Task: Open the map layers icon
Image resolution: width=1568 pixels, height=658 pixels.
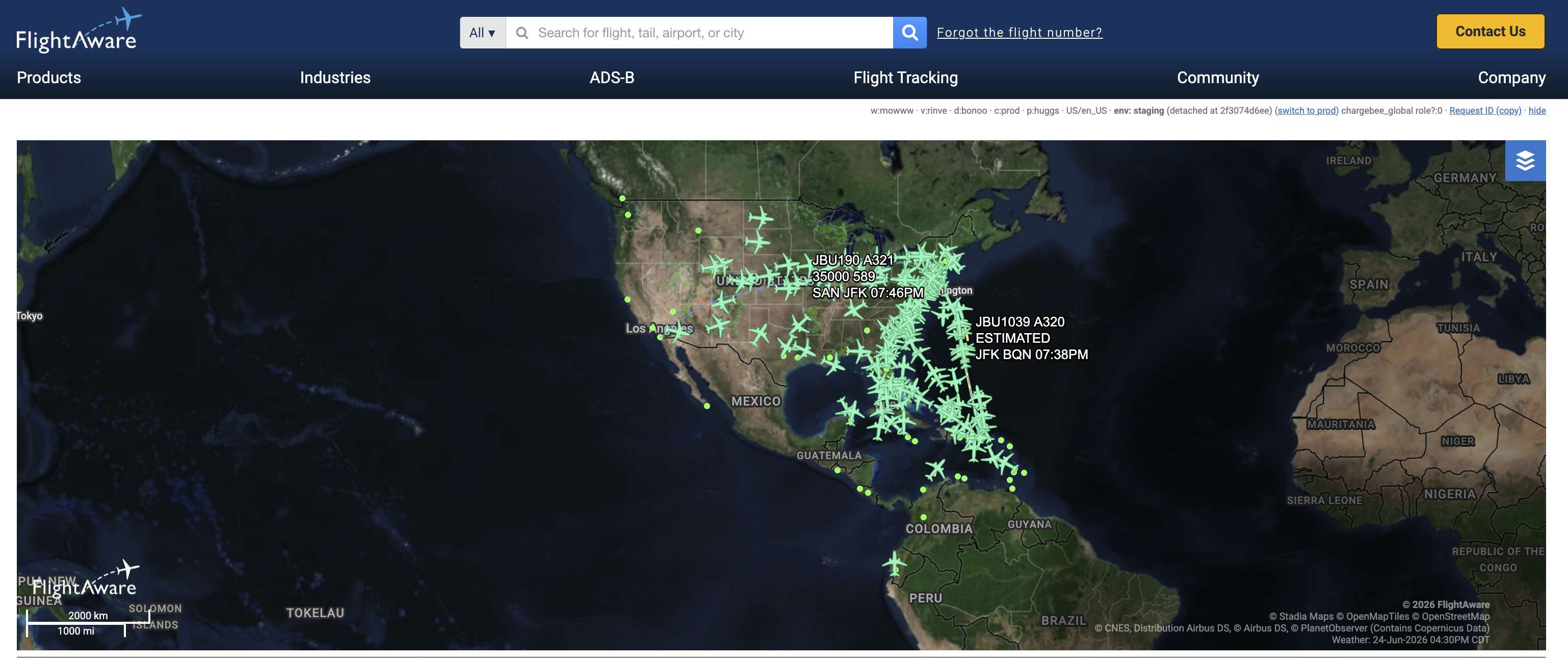Action: [1525, 161]
